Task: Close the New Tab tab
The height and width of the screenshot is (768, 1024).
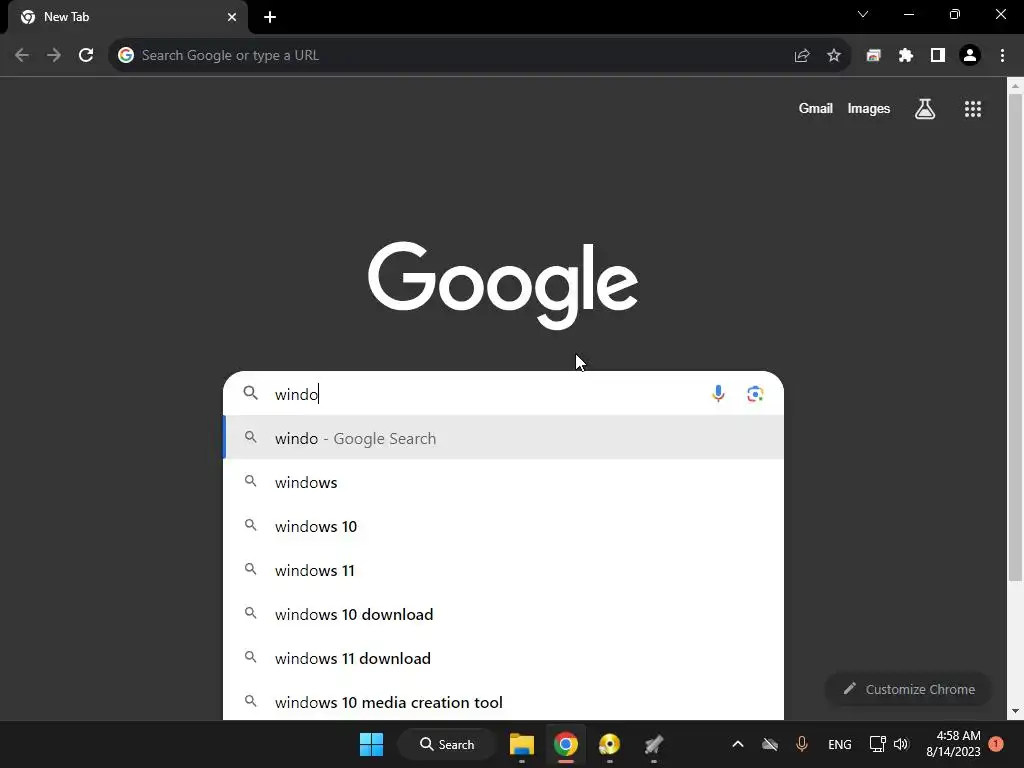Action: (232, 17)
